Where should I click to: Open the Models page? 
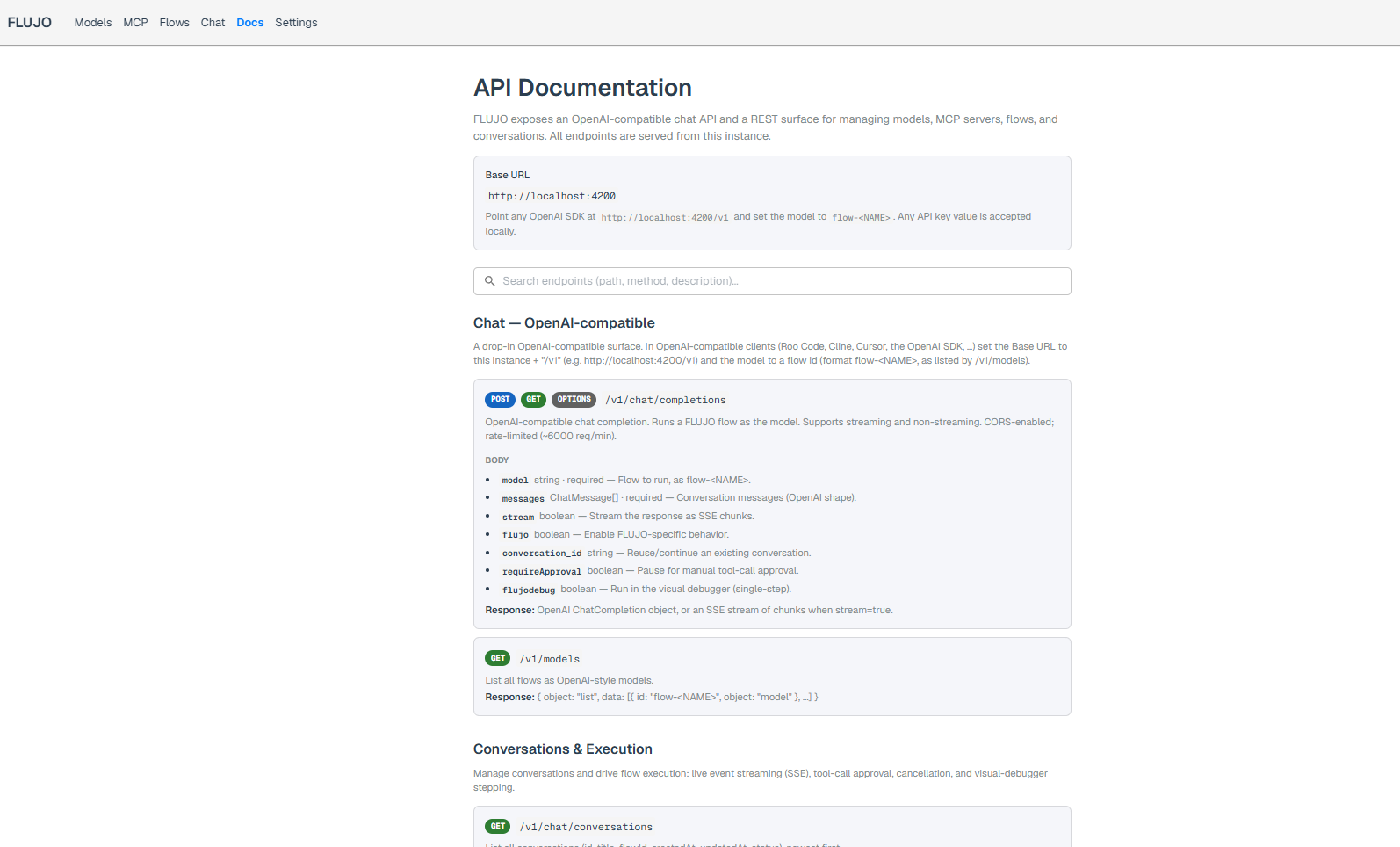point(93,23)
